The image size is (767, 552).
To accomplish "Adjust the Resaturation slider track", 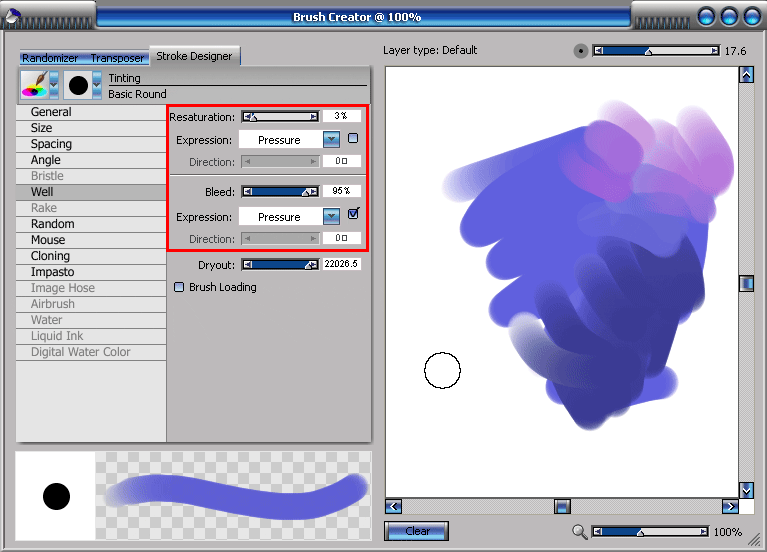I will 280,116.
